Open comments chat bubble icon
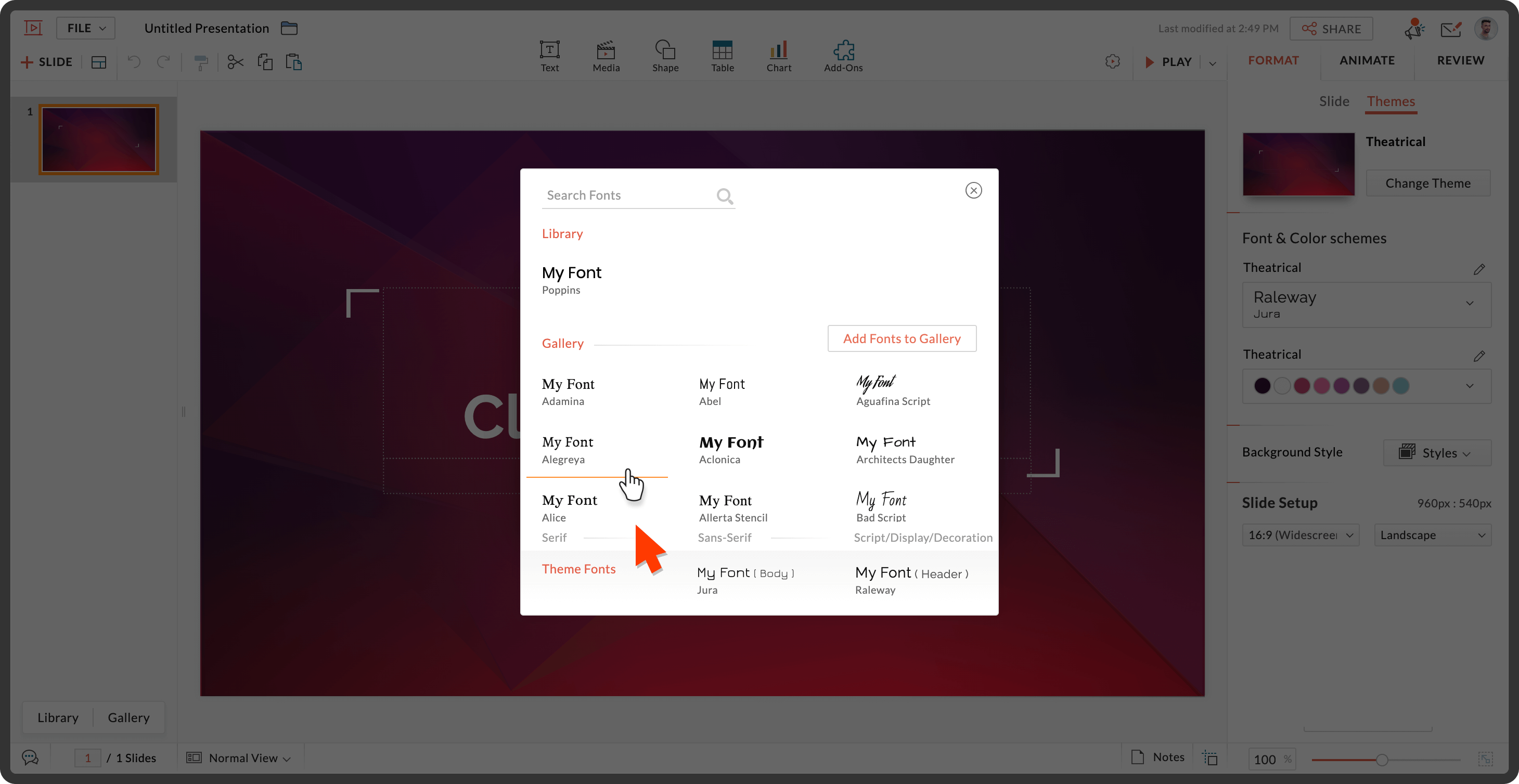This screenshot has height=784, width=1519. coord(30,757)
